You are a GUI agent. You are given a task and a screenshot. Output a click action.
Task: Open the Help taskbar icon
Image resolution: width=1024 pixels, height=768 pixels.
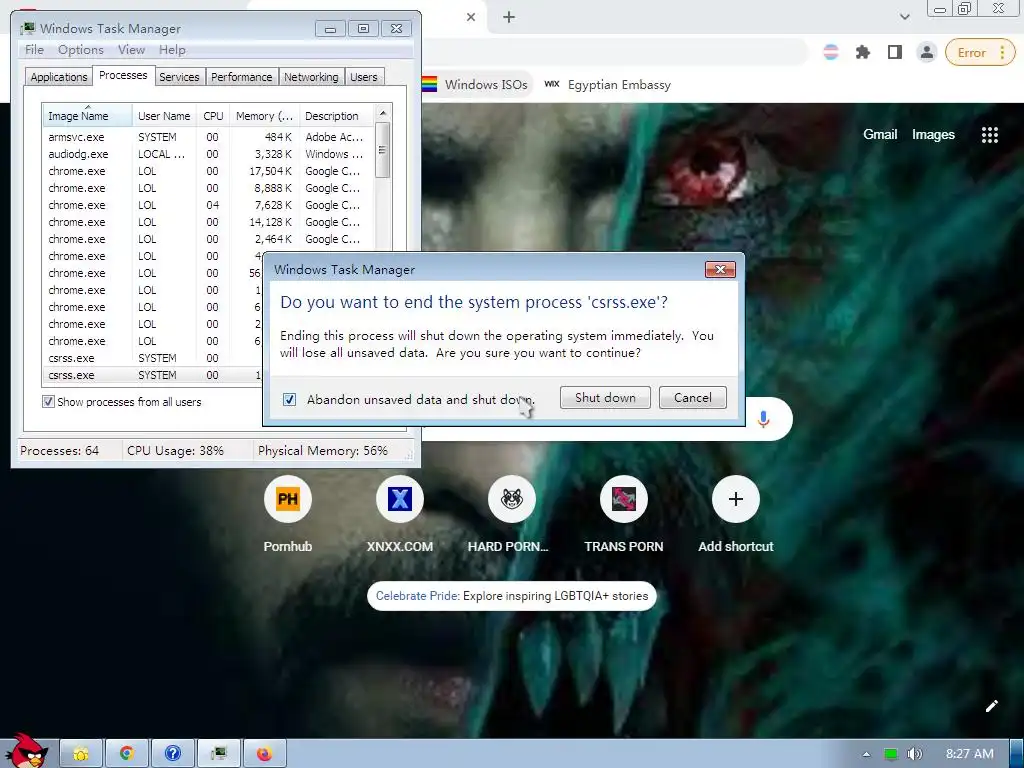pyautogui.click(x=172, y=754)
